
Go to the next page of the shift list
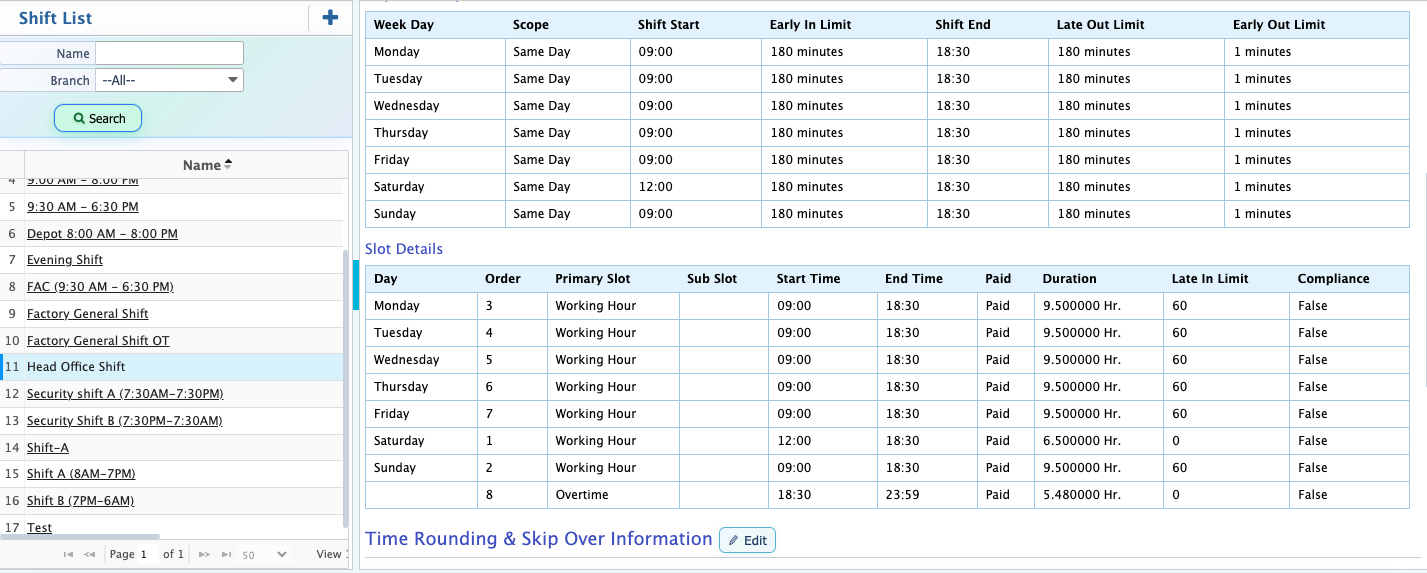(x=204, y=554)
